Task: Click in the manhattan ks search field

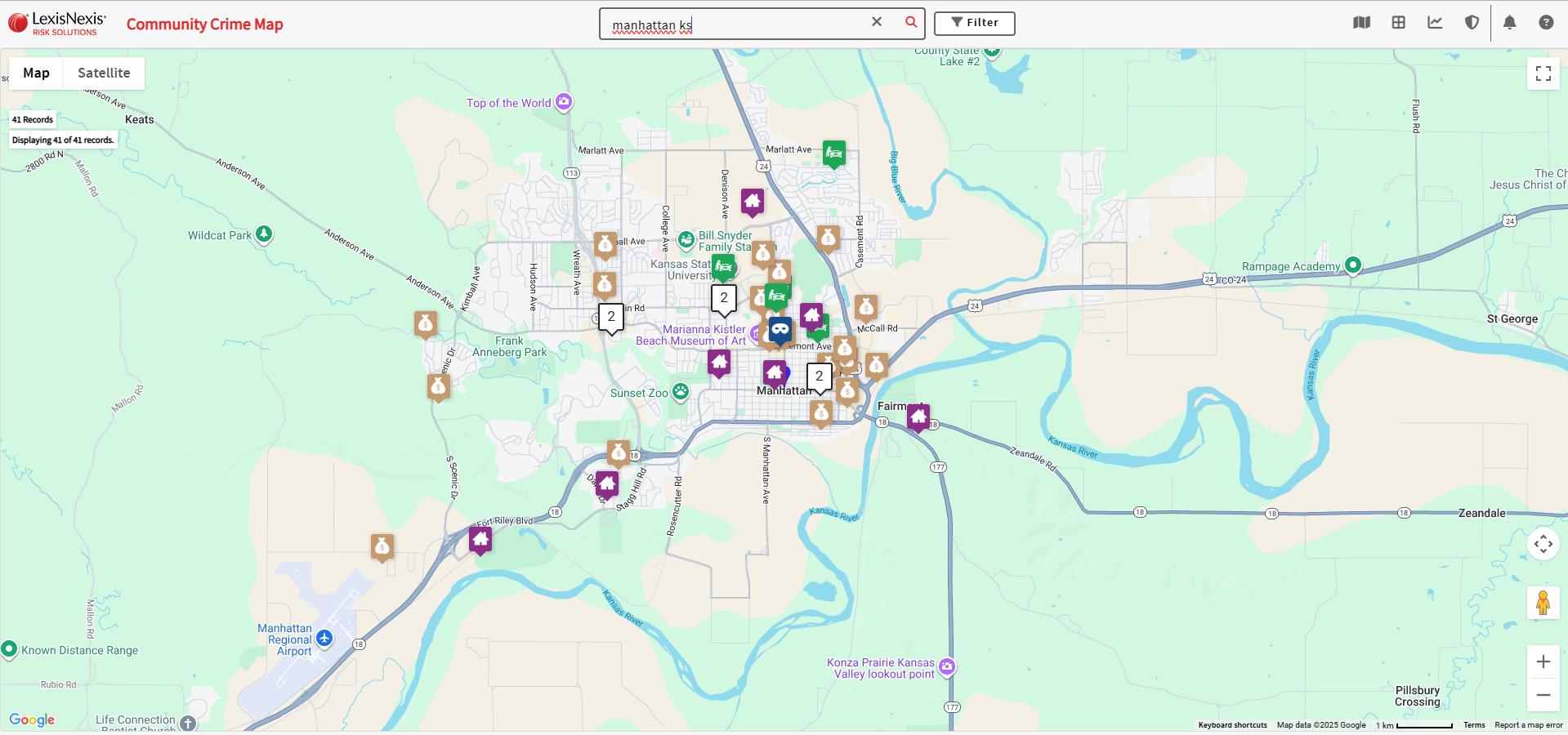Action: click(x=735, y=24)
